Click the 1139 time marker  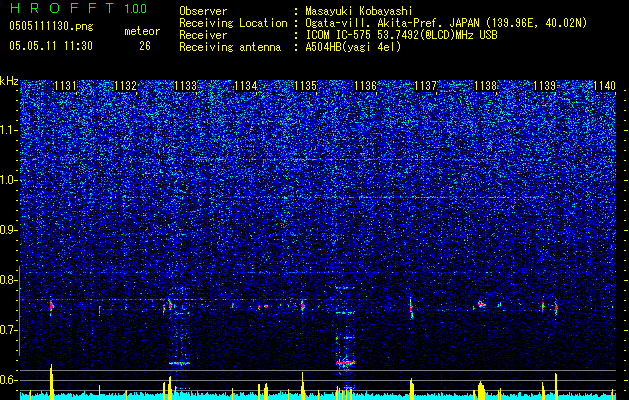pyautogui.click(x=545, y=86)
